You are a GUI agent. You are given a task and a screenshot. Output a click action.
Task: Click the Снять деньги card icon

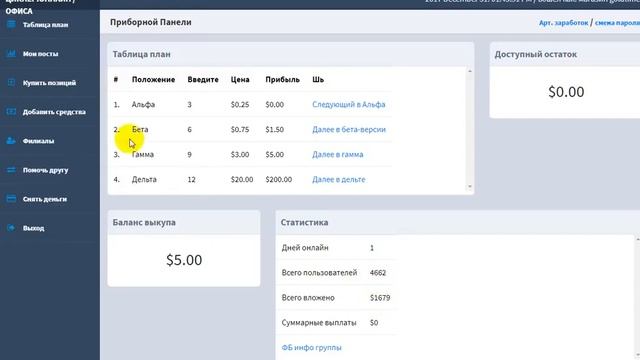[x=11, y=199]
